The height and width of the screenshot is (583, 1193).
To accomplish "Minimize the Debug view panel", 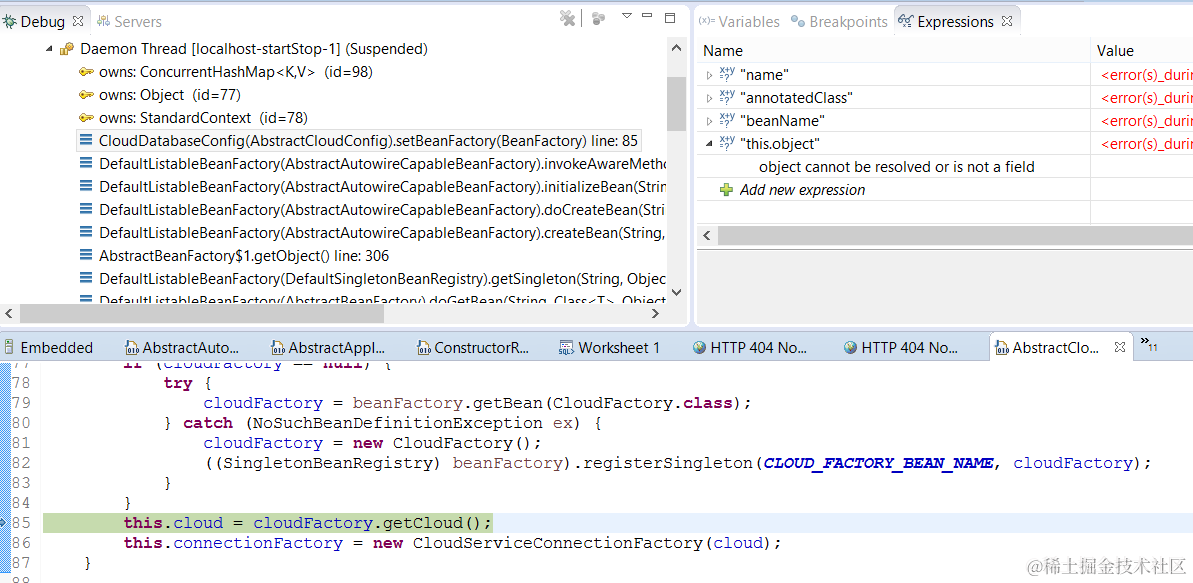I will coord(647,16).
